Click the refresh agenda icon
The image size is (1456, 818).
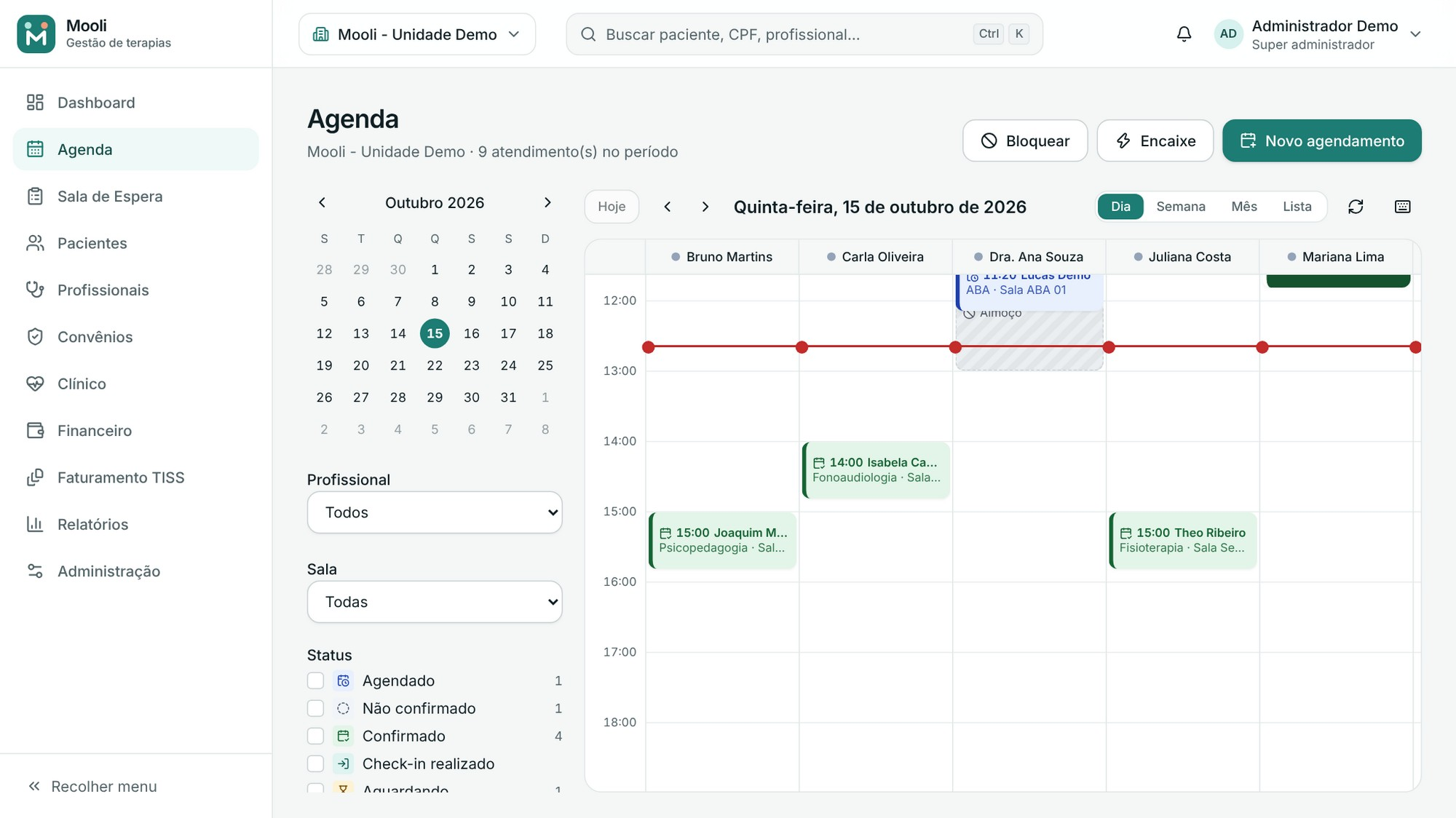click(1356, 207)
